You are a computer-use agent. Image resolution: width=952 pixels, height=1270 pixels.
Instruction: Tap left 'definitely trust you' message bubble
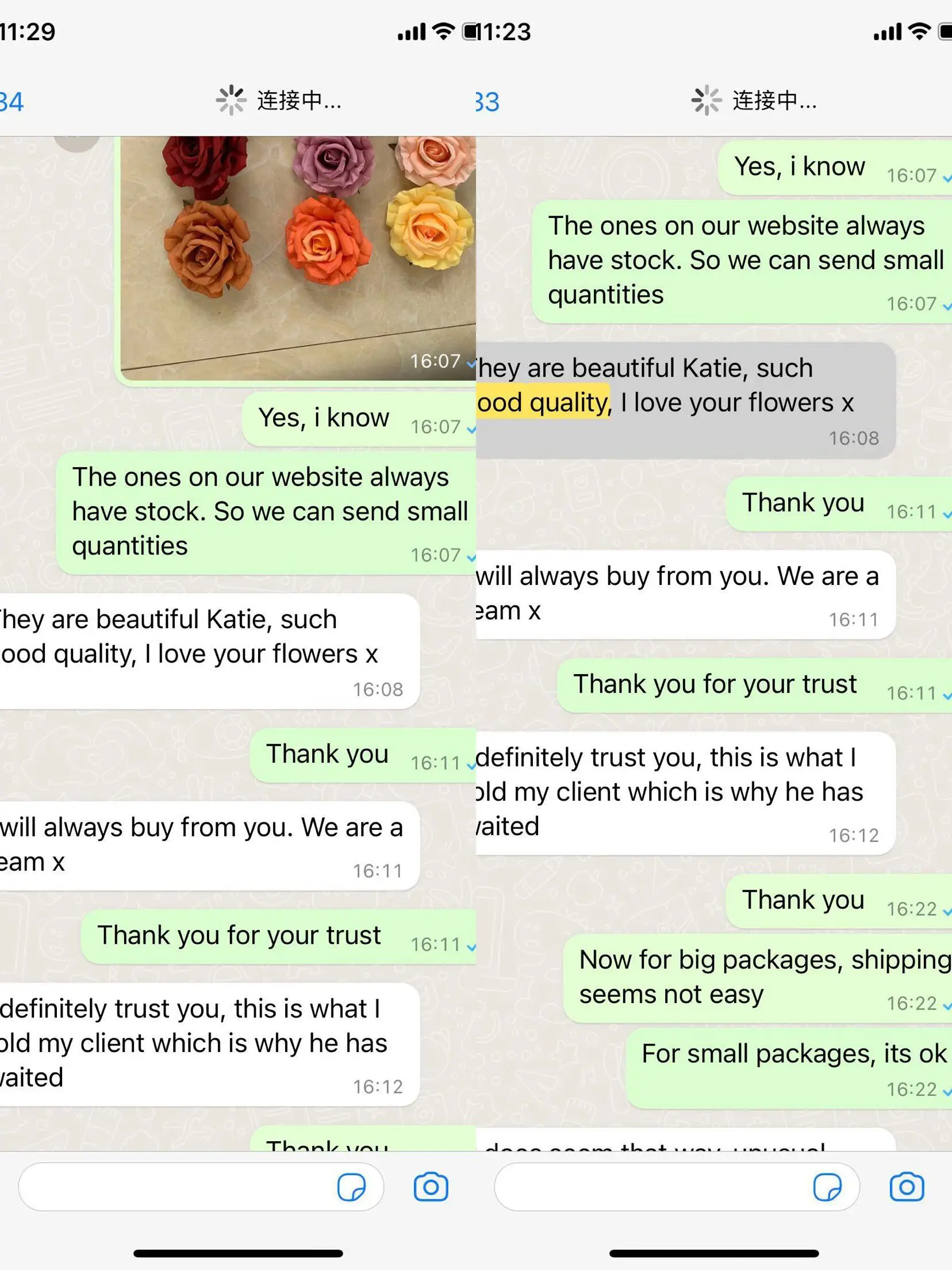coord(209,1045)
